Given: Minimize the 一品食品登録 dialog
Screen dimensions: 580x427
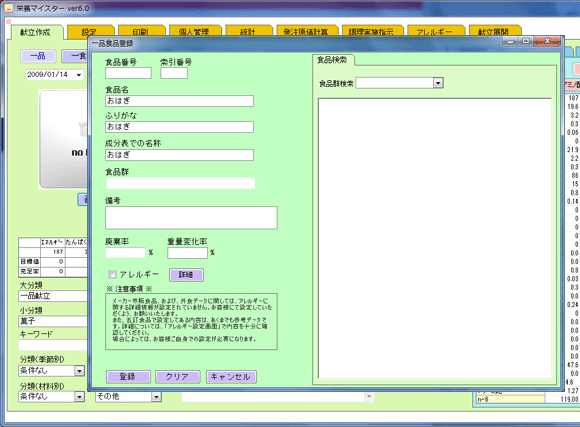Looking at the screenshot, I should 511,42.
